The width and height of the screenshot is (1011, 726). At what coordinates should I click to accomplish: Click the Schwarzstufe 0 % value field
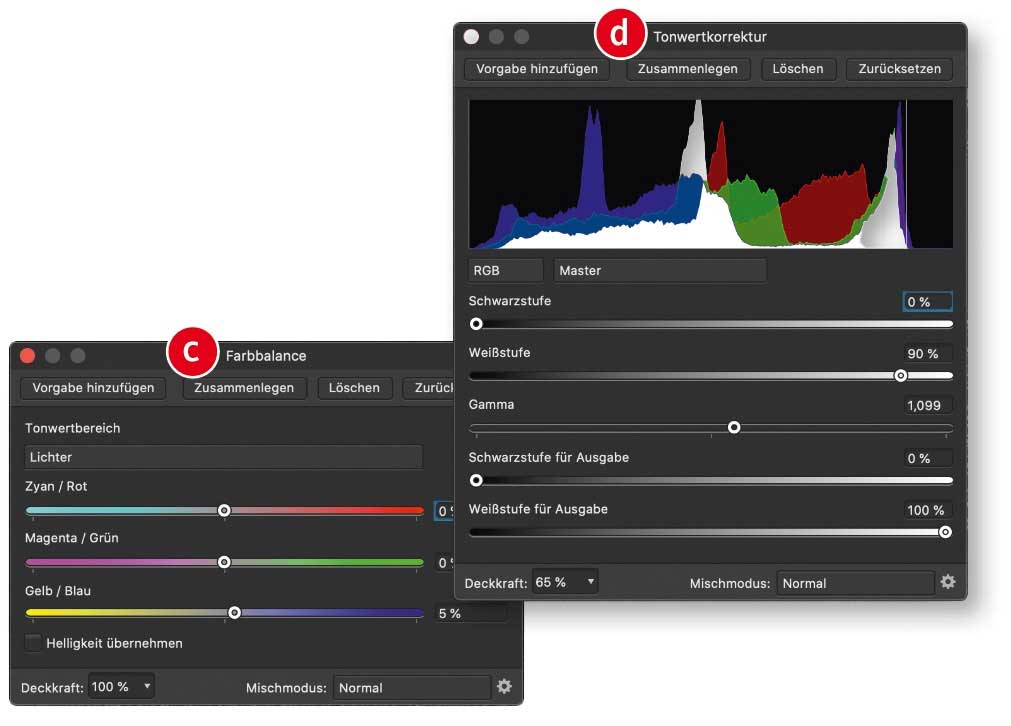927,302
